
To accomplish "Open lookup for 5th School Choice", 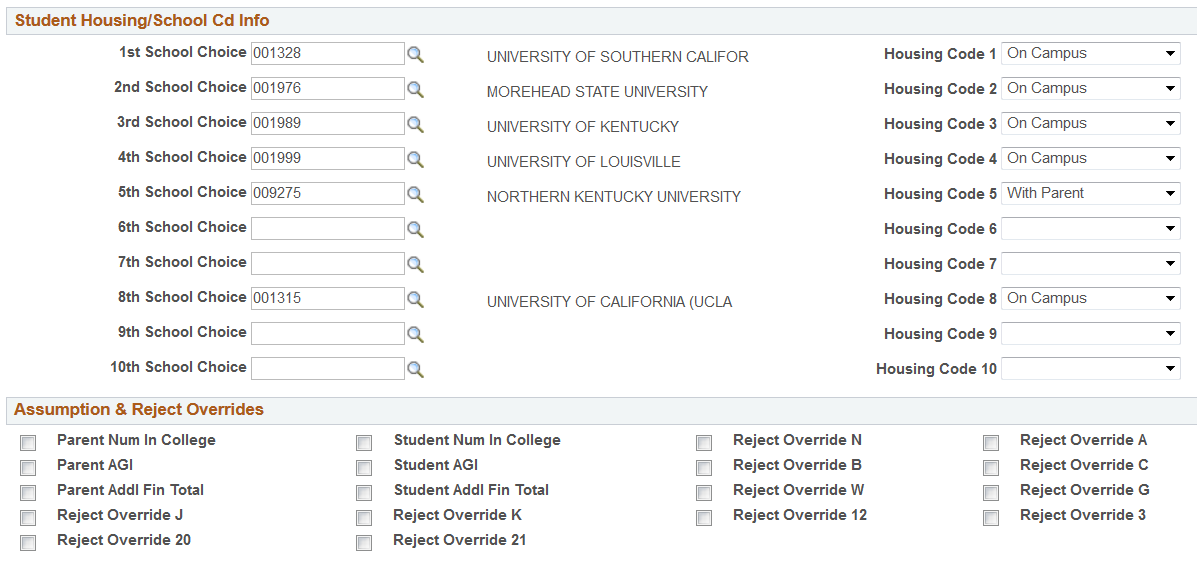I will pos(415,195).
